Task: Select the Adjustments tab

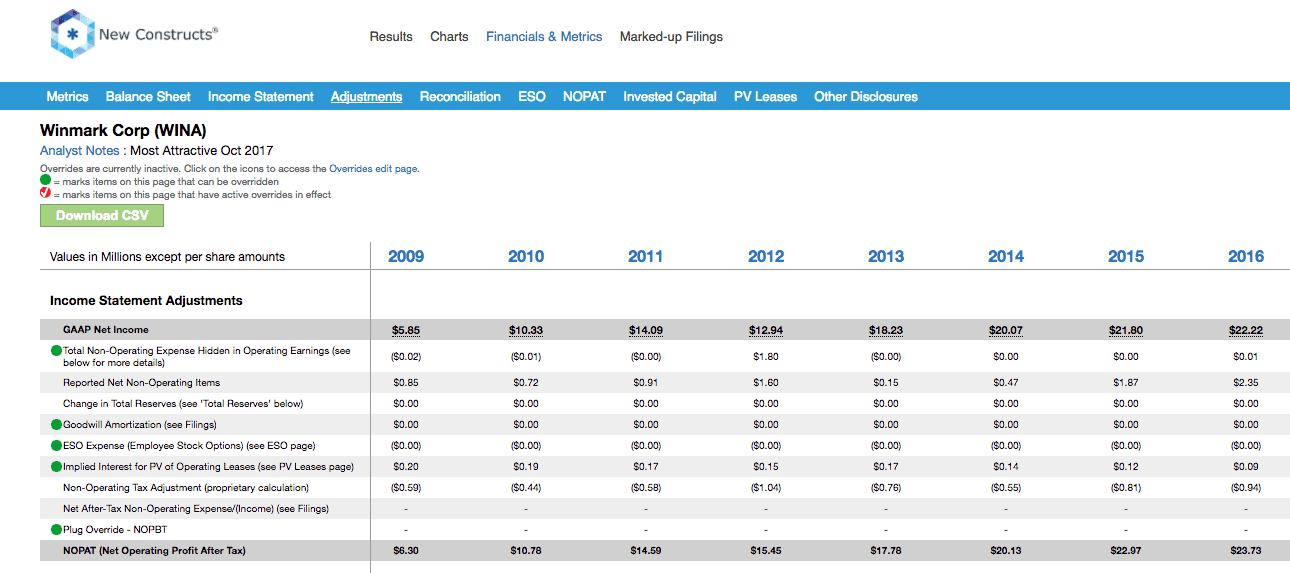Action: (x=367, y=97)
